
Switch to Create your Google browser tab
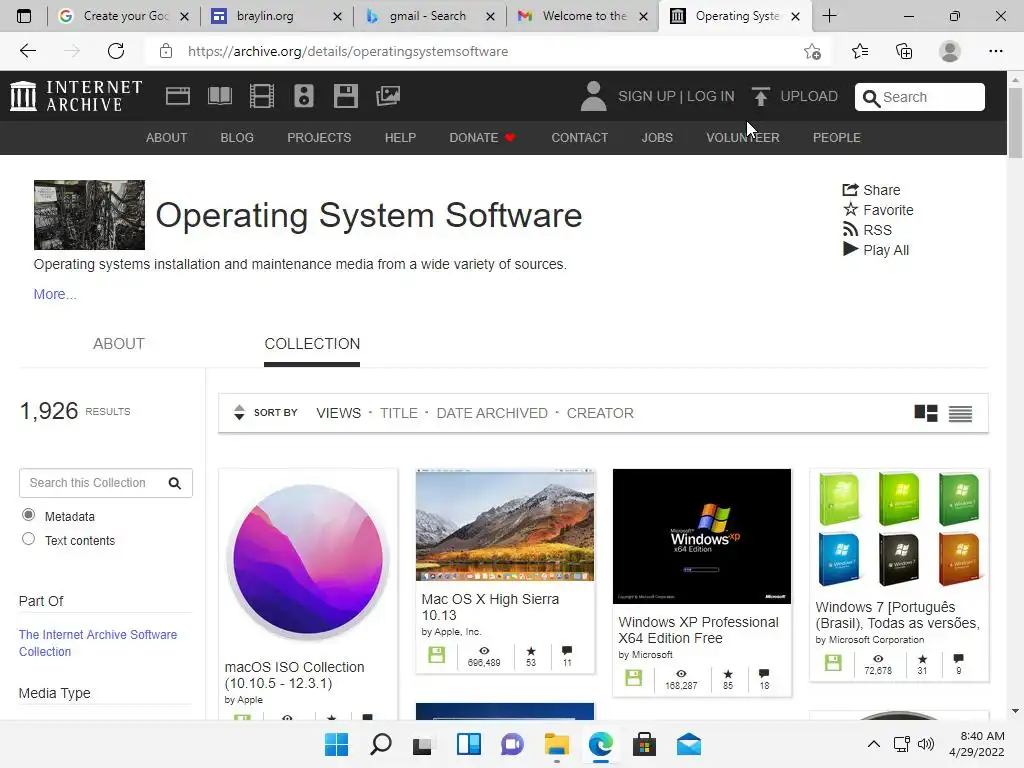tap(124, 16)
